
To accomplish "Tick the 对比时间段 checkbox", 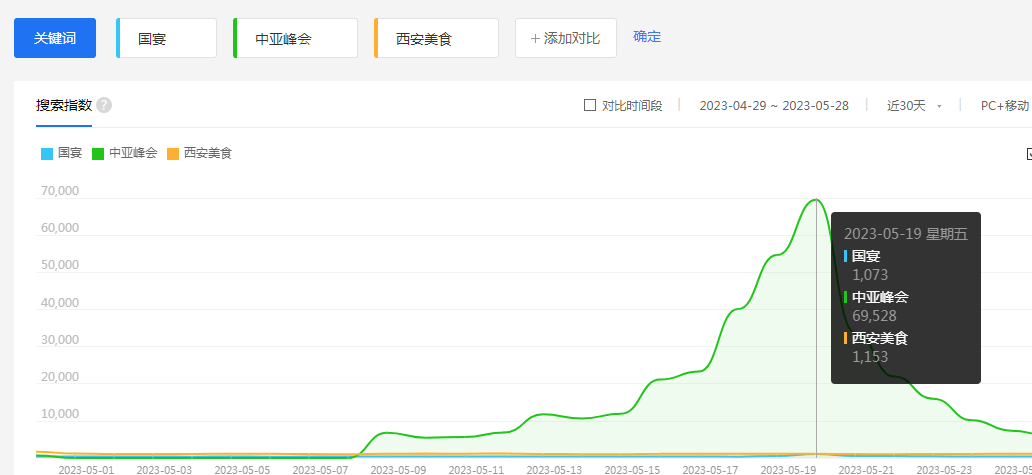I will click(590, 105).
